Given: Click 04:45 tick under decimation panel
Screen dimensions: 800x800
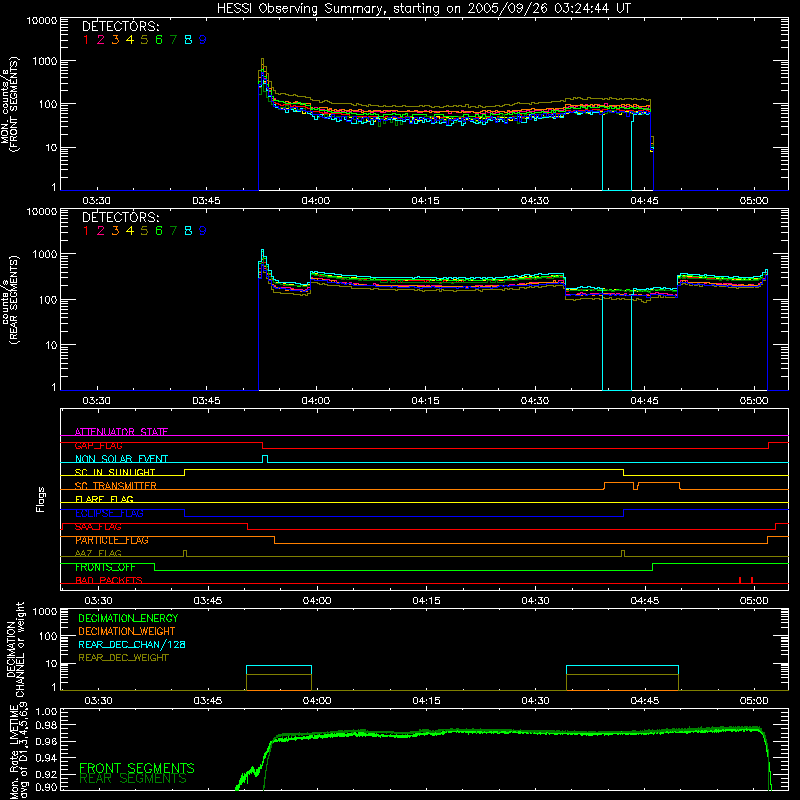Looking at the screenshot, I should coord(644,701).
